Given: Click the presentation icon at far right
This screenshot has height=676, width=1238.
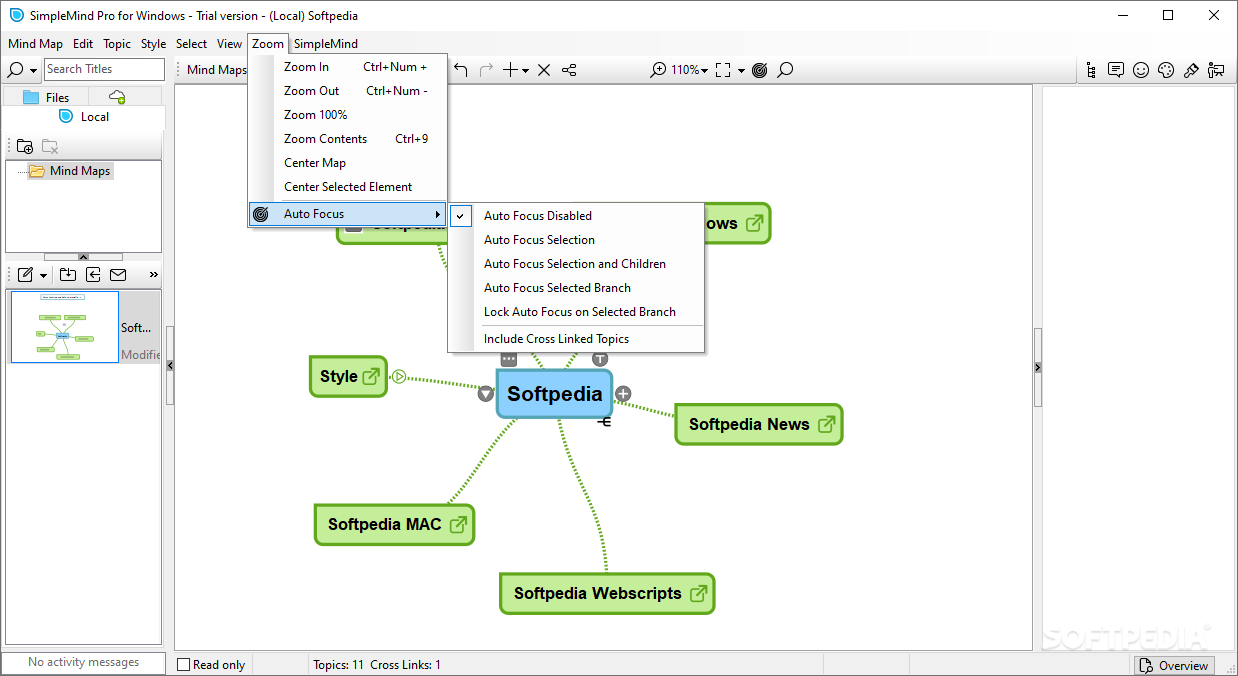Looking at the screenshot, I should click(1216, 70).
